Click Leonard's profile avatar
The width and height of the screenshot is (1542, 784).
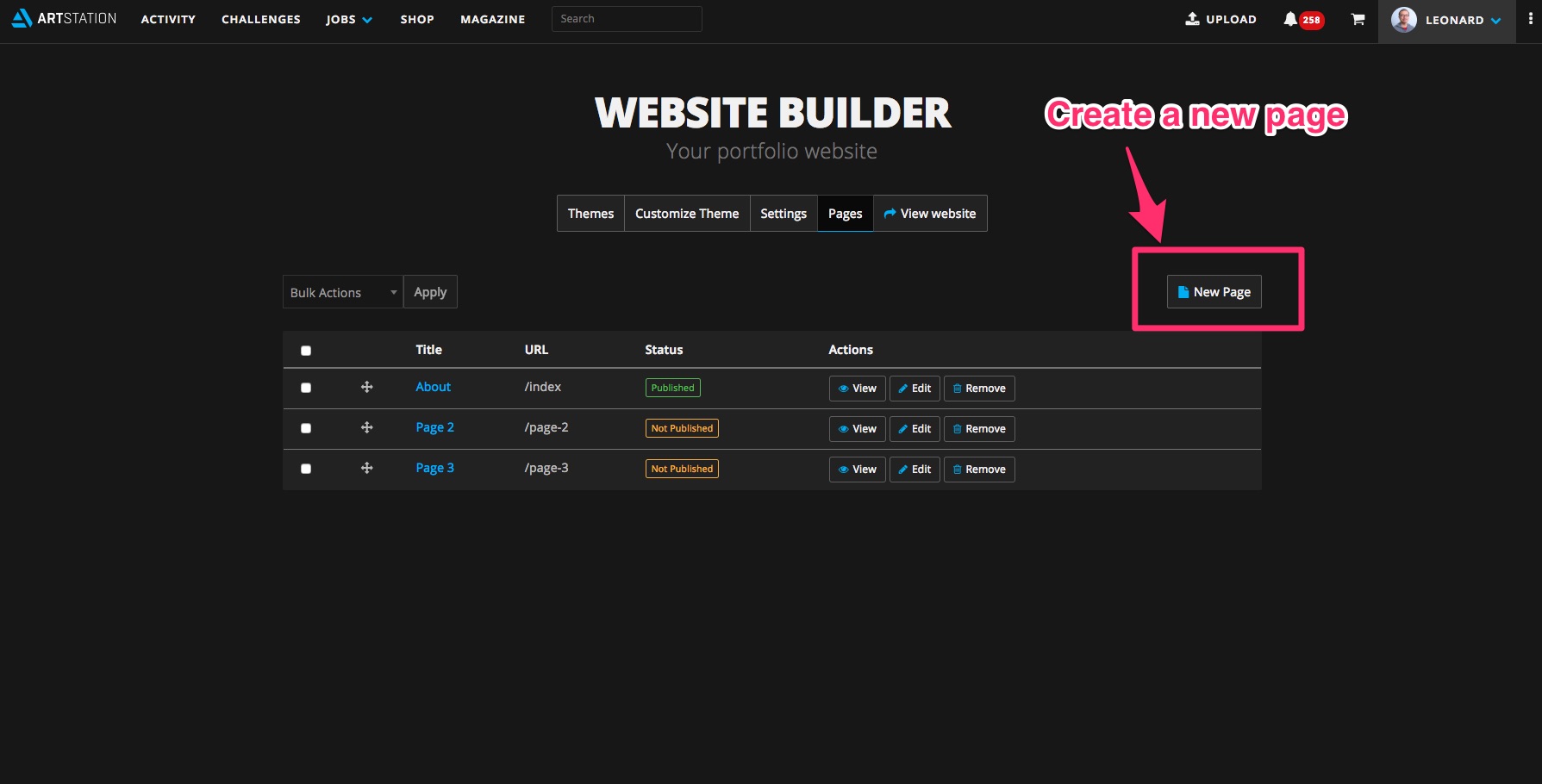pyautogui.click(x=1403, y=20)
